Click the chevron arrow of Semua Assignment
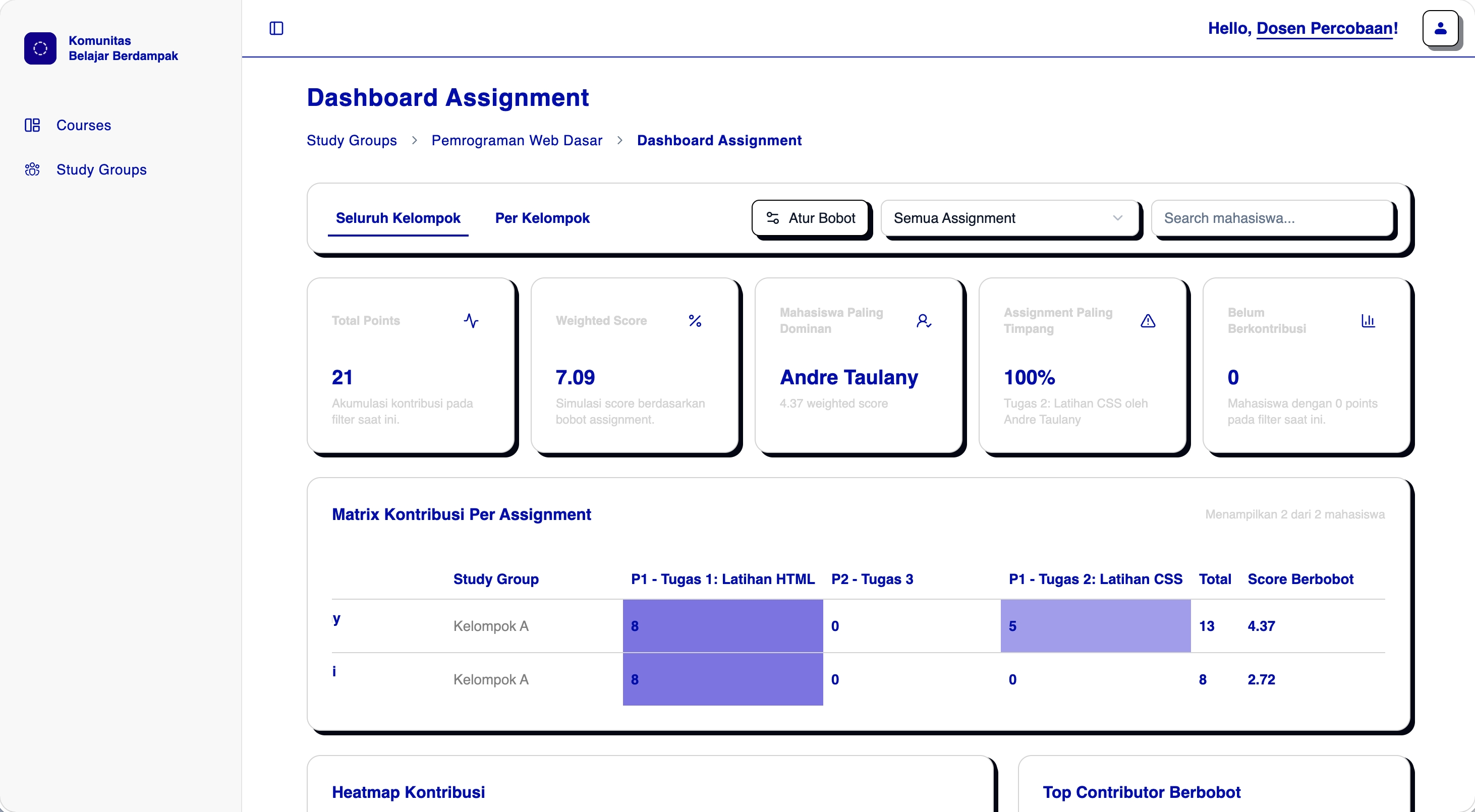This screenshot has height=812, width=1475. tap(1117, 218)
